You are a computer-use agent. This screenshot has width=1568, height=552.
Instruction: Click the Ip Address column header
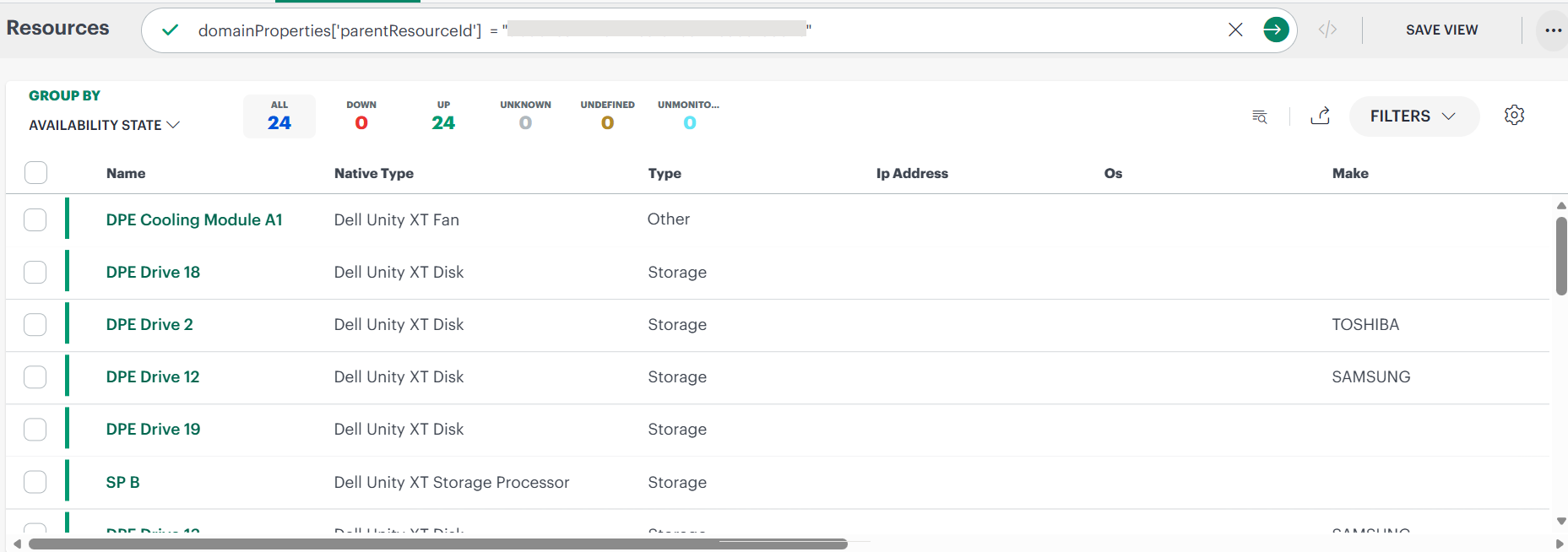pyautogui.click(x=912, y=173)
